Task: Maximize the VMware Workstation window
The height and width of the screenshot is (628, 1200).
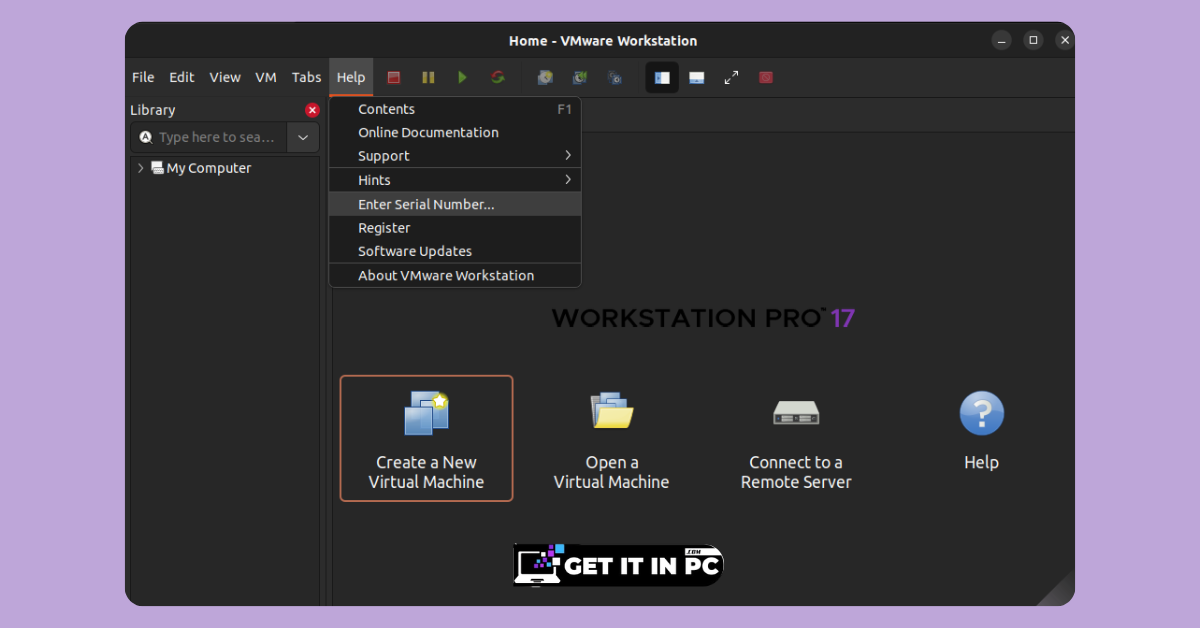Action: point(1034,41)
